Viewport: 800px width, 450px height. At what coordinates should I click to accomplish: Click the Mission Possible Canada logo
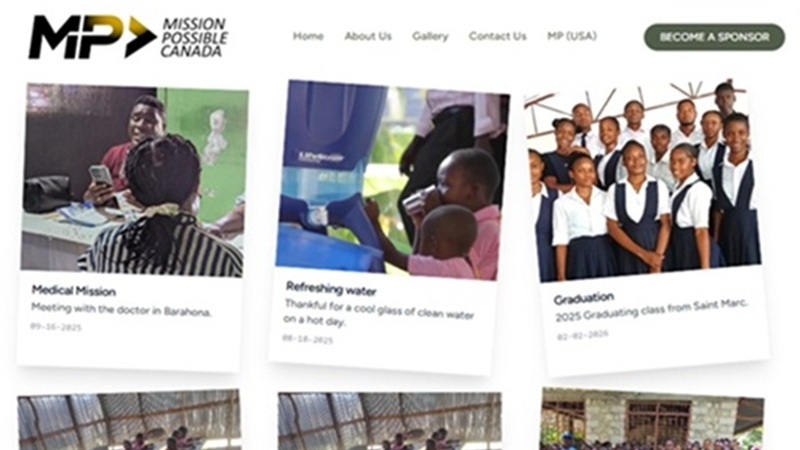128,37
